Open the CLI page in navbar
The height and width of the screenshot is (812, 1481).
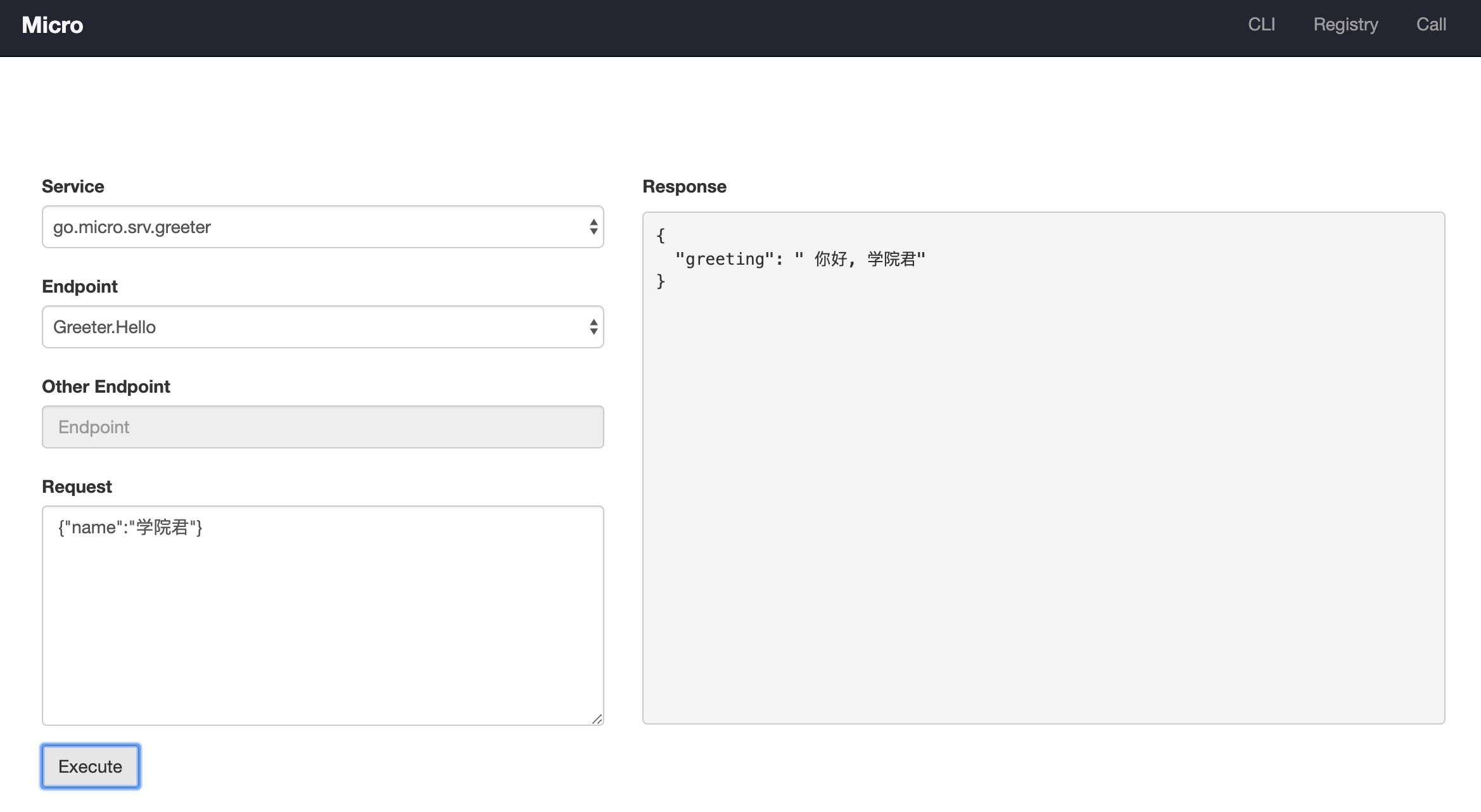point(1261,25)
